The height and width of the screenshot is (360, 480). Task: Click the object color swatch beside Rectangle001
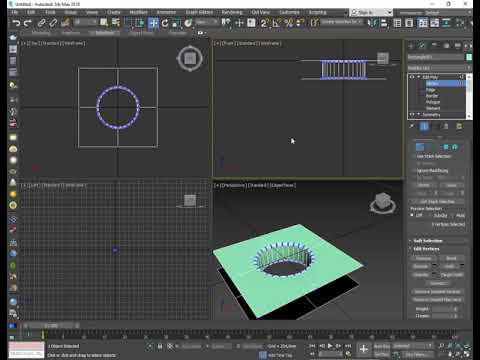coord(469,57)
